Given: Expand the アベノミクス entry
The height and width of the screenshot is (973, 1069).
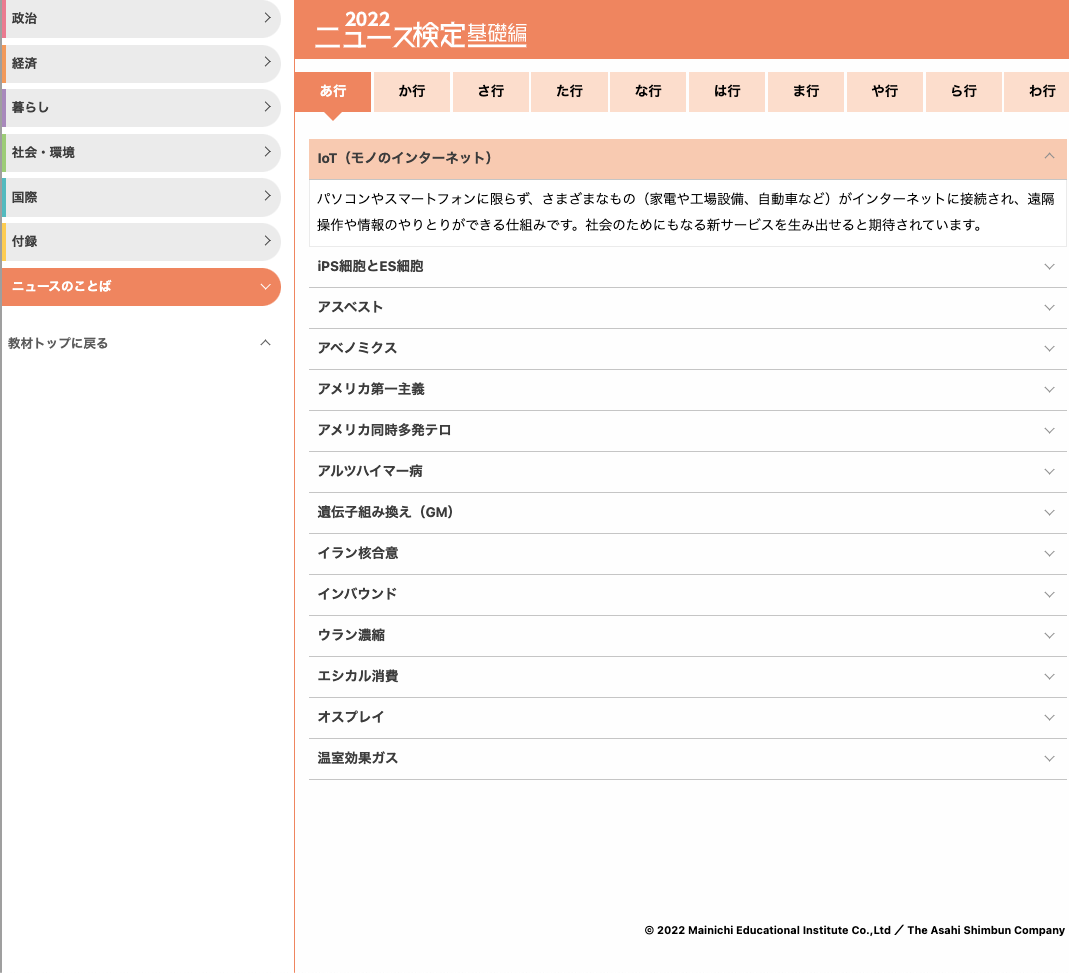Looking at the screenshot, I should (x=688, y=348).
